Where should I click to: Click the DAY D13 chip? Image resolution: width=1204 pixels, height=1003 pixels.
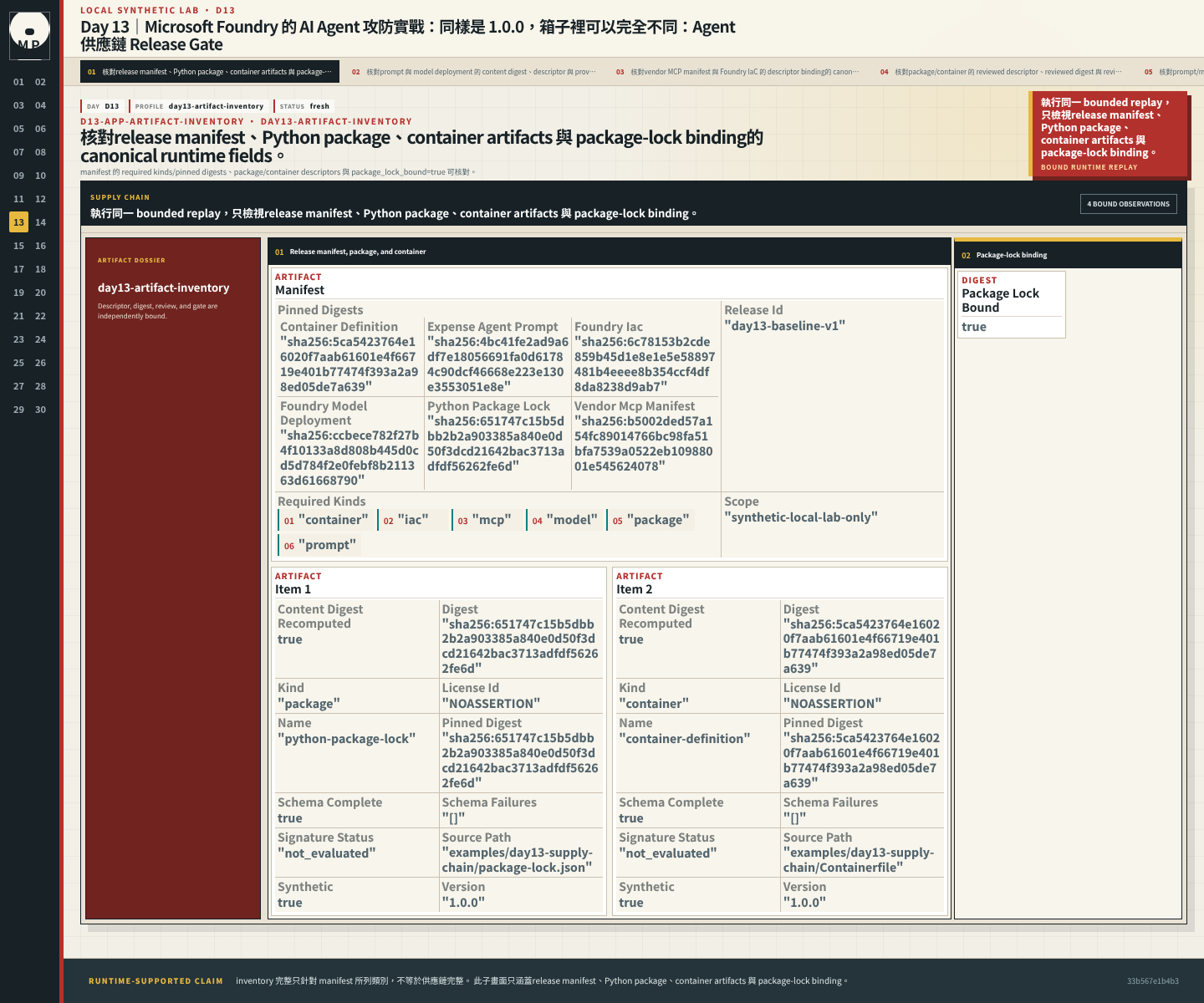[104, 106]
